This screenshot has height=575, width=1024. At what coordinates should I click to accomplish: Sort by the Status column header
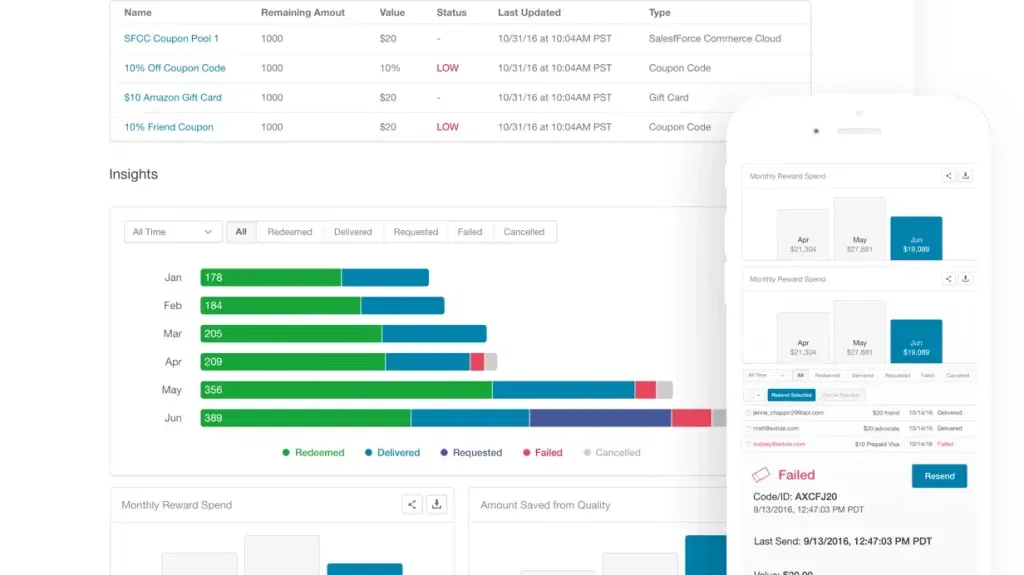pyautogui.click(x=451, y=12)
